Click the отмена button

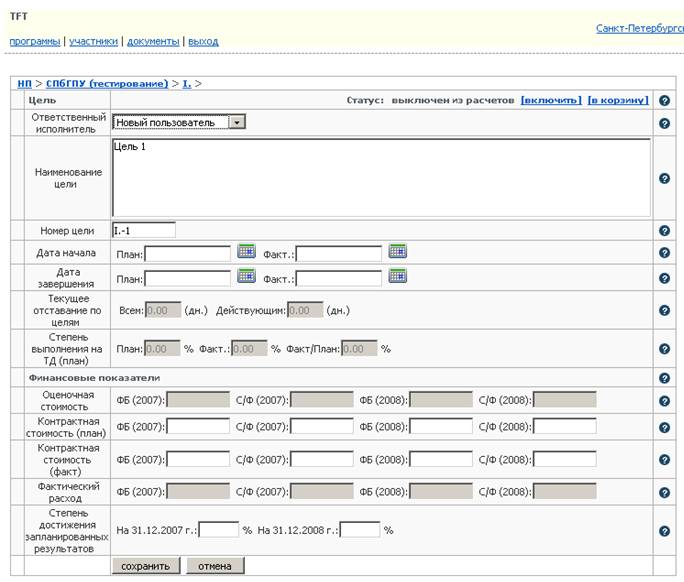[215, 566]
